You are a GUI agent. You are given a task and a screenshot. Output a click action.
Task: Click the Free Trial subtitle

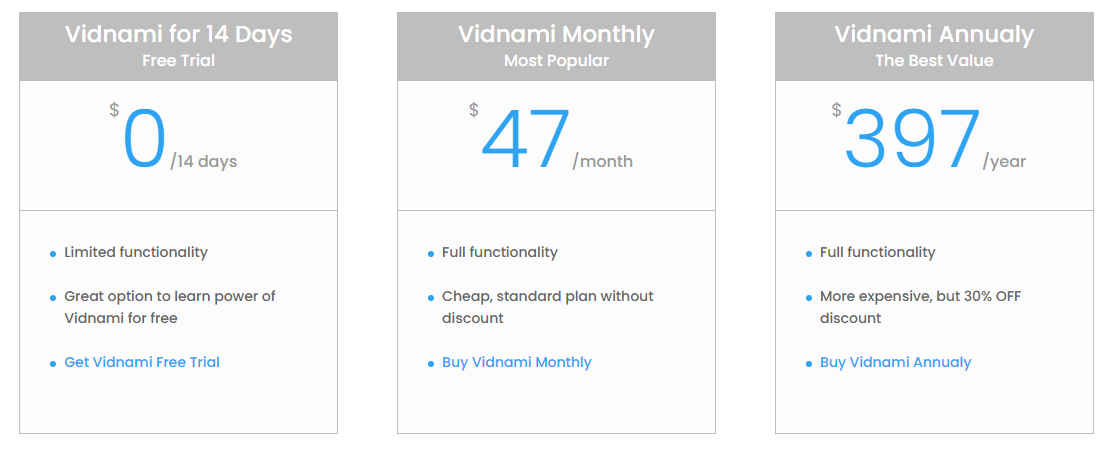[x=178, y=60]
